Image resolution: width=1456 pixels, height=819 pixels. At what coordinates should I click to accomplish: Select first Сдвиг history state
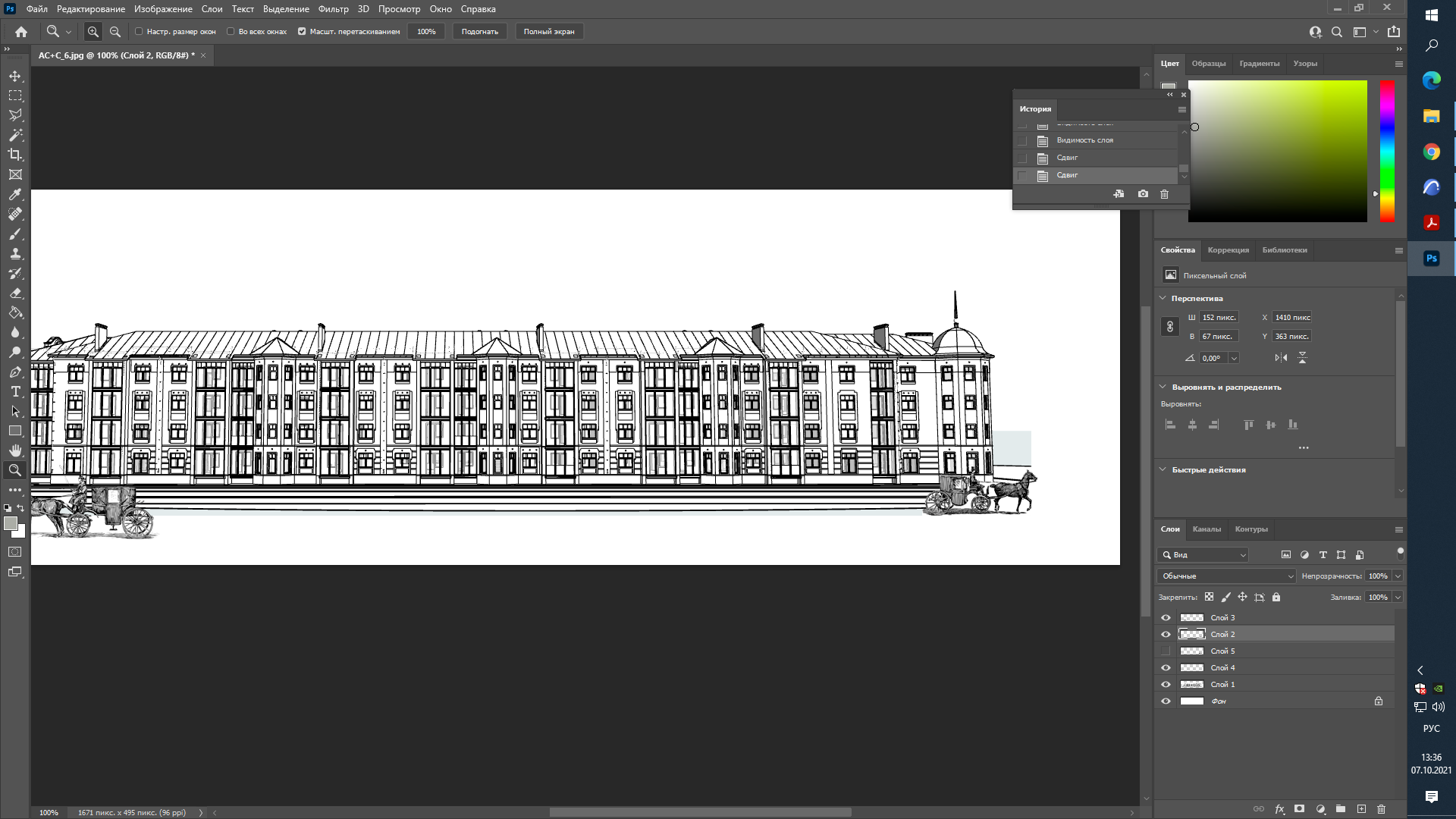(1097, 158)
